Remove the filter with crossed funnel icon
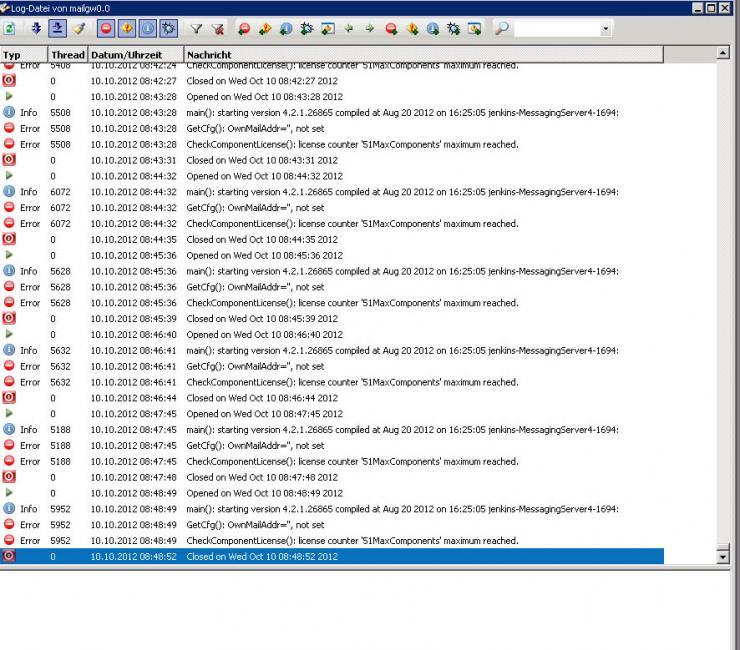Viewport: 740px width, 650px height. 218,29
